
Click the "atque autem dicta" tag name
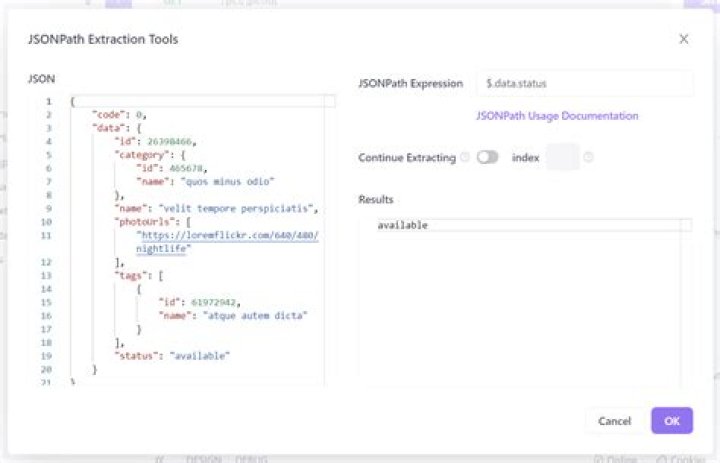[x=255, y=316]
